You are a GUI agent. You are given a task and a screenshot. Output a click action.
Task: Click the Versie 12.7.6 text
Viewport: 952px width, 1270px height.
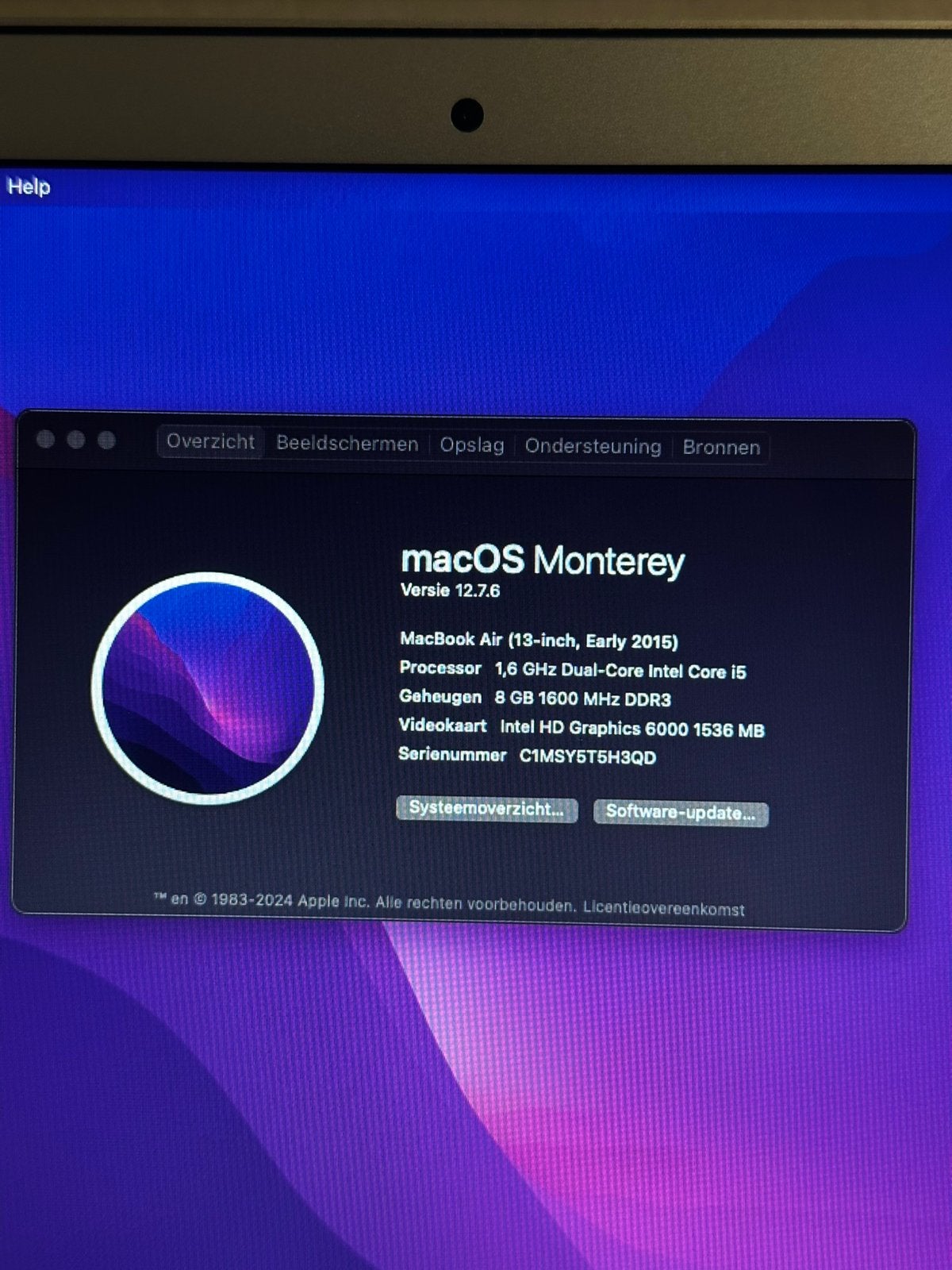tap(450, 591)
